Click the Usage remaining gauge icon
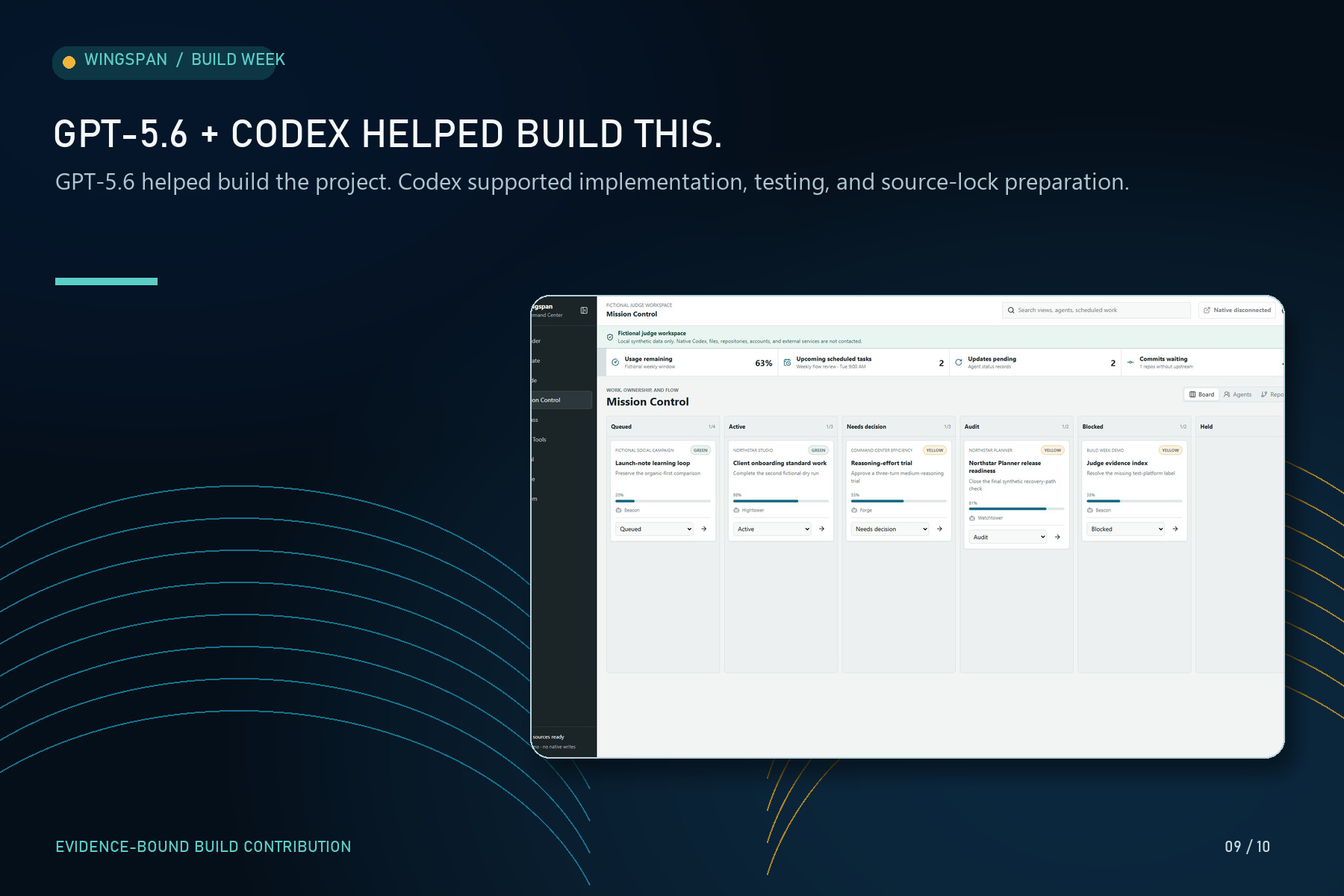 coord(615,363)
